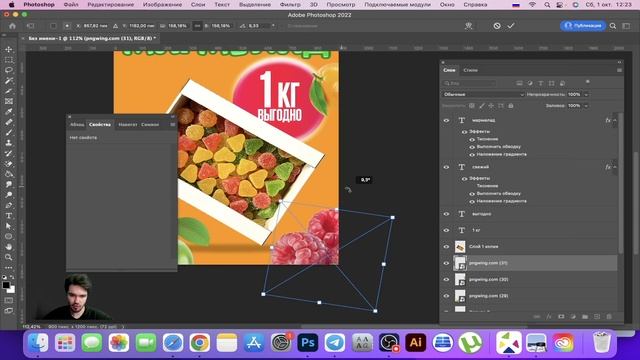Add a layer mask icon

561,316
